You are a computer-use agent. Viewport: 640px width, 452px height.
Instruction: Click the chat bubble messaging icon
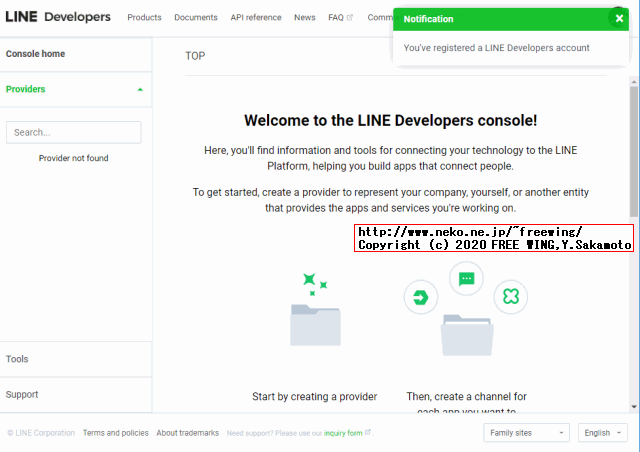pyautogui.click(x=466, y=279)
